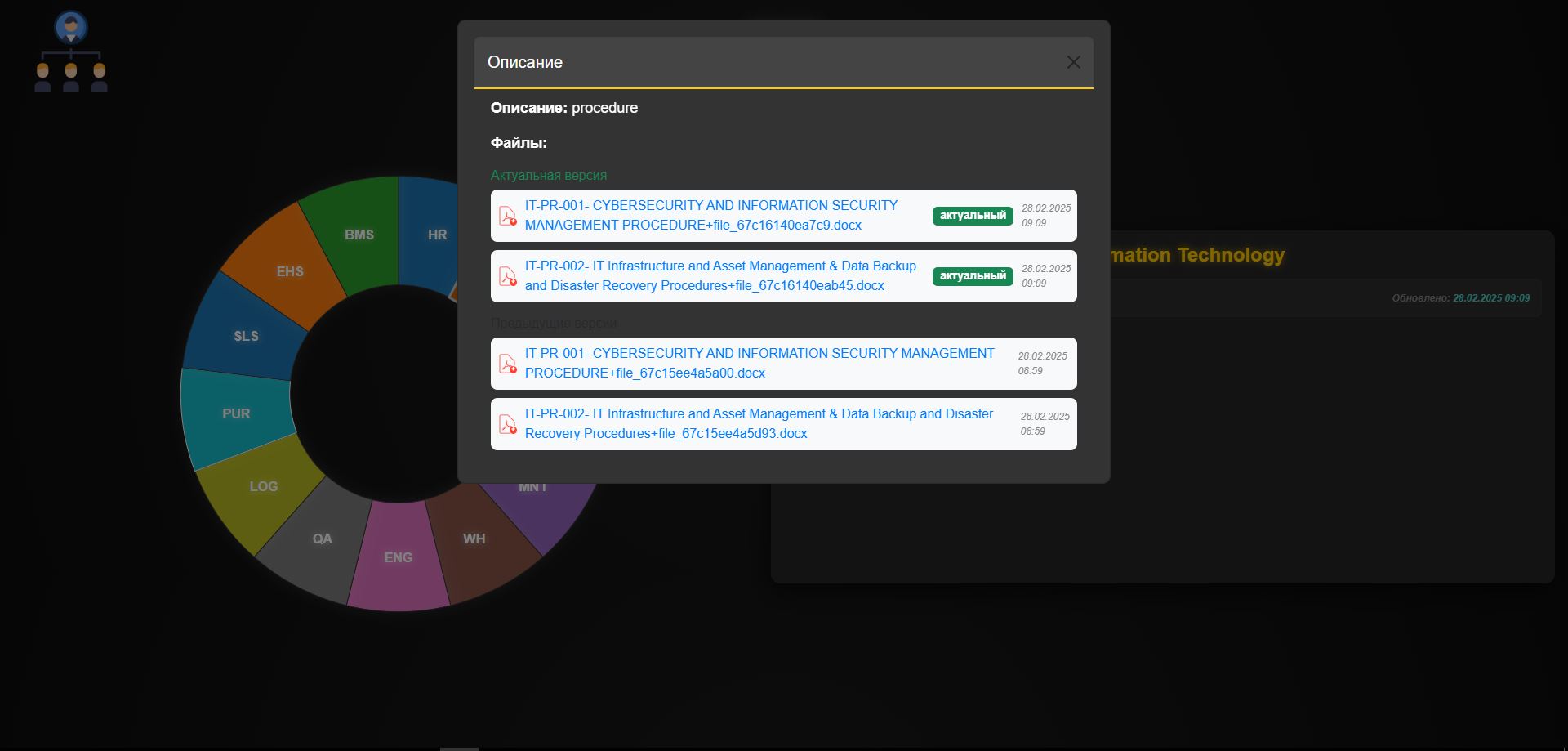
Task: Open current IT-PR-002 IT Infrastructure file link
Action: coord(720,275)
